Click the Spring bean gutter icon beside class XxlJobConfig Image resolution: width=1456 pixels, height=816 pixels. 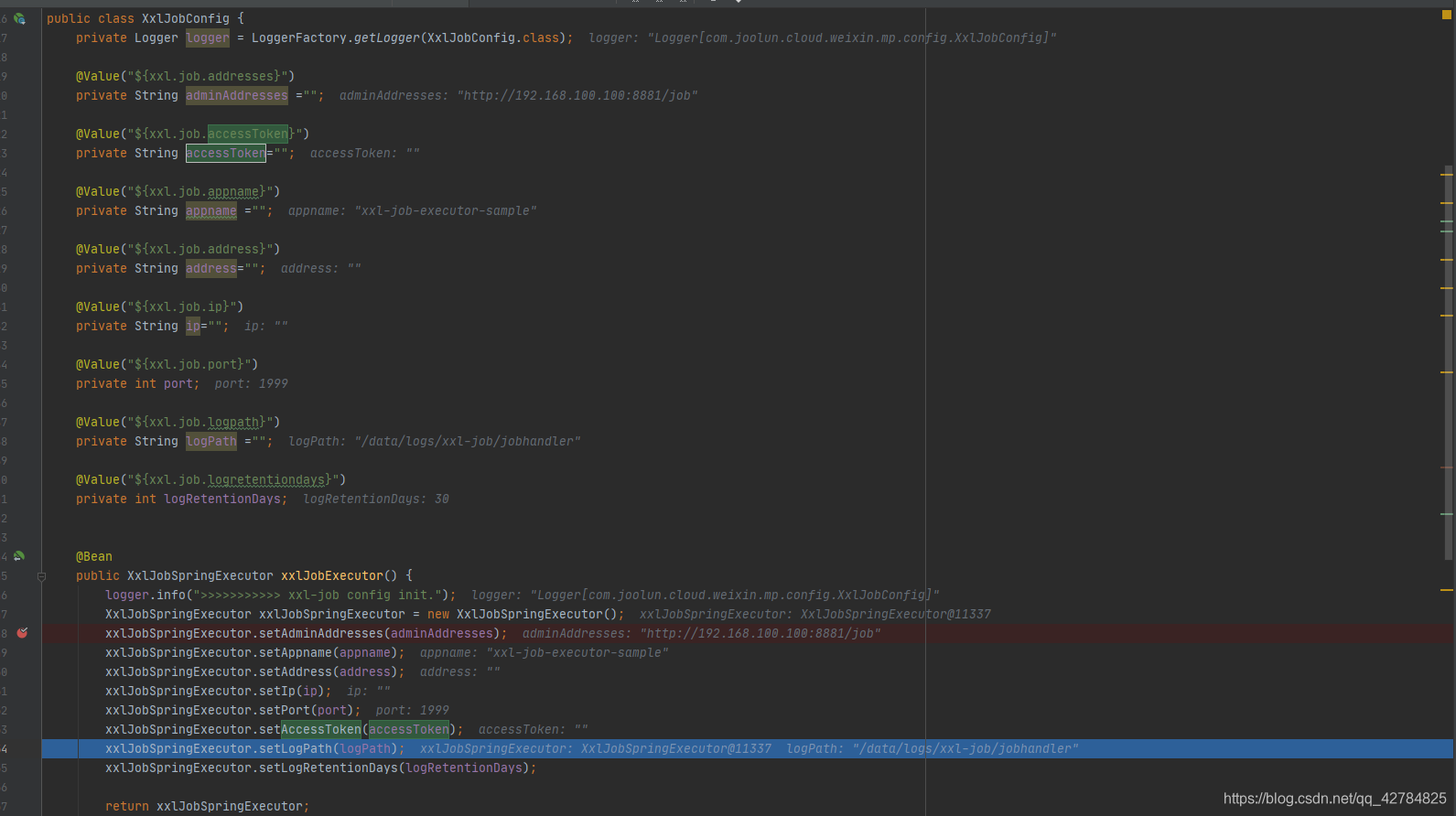pos(19,18)
